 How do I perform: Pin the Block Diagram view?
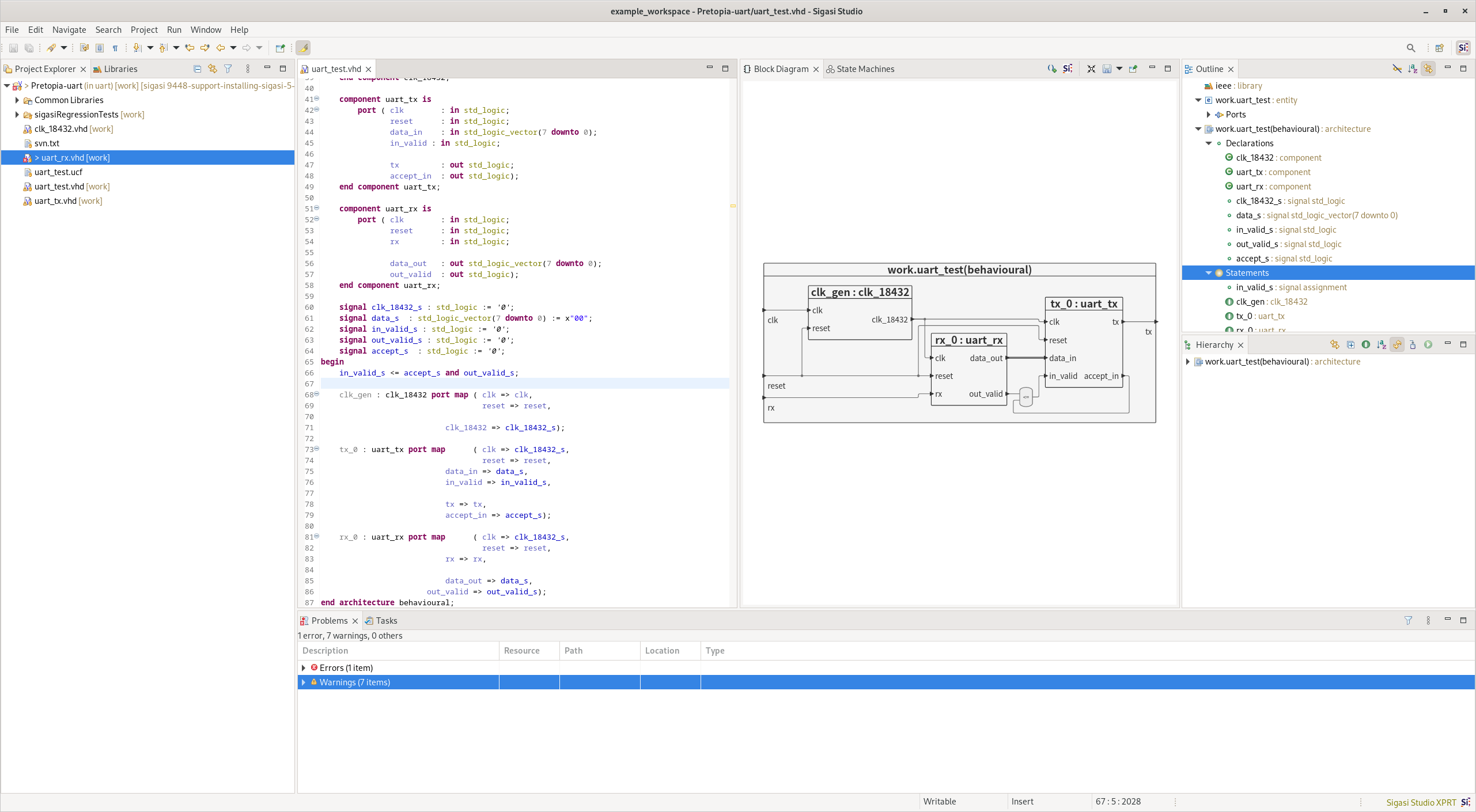point(1133,69)
